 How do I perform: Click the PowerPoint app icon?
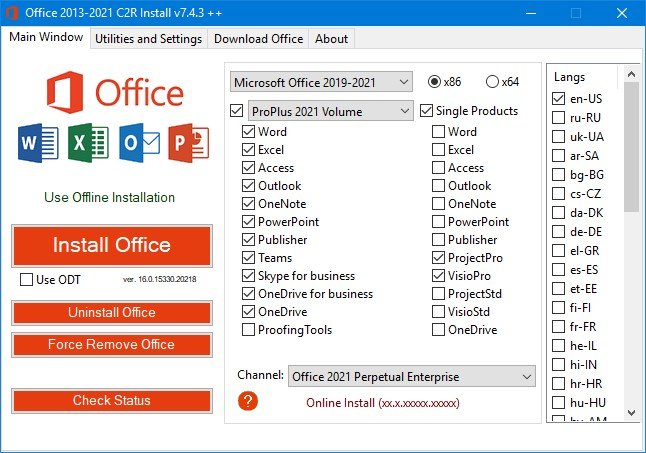[x=189, y=142]
